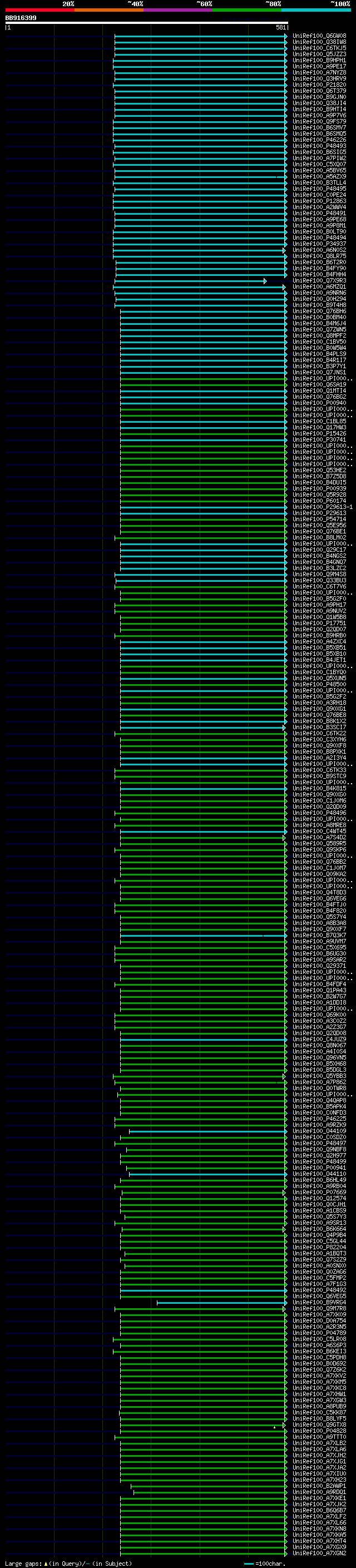Viewport: 356px width, 1568px height.
Task: Select the BB916399 query label
Action: click(x=21, y=18)
